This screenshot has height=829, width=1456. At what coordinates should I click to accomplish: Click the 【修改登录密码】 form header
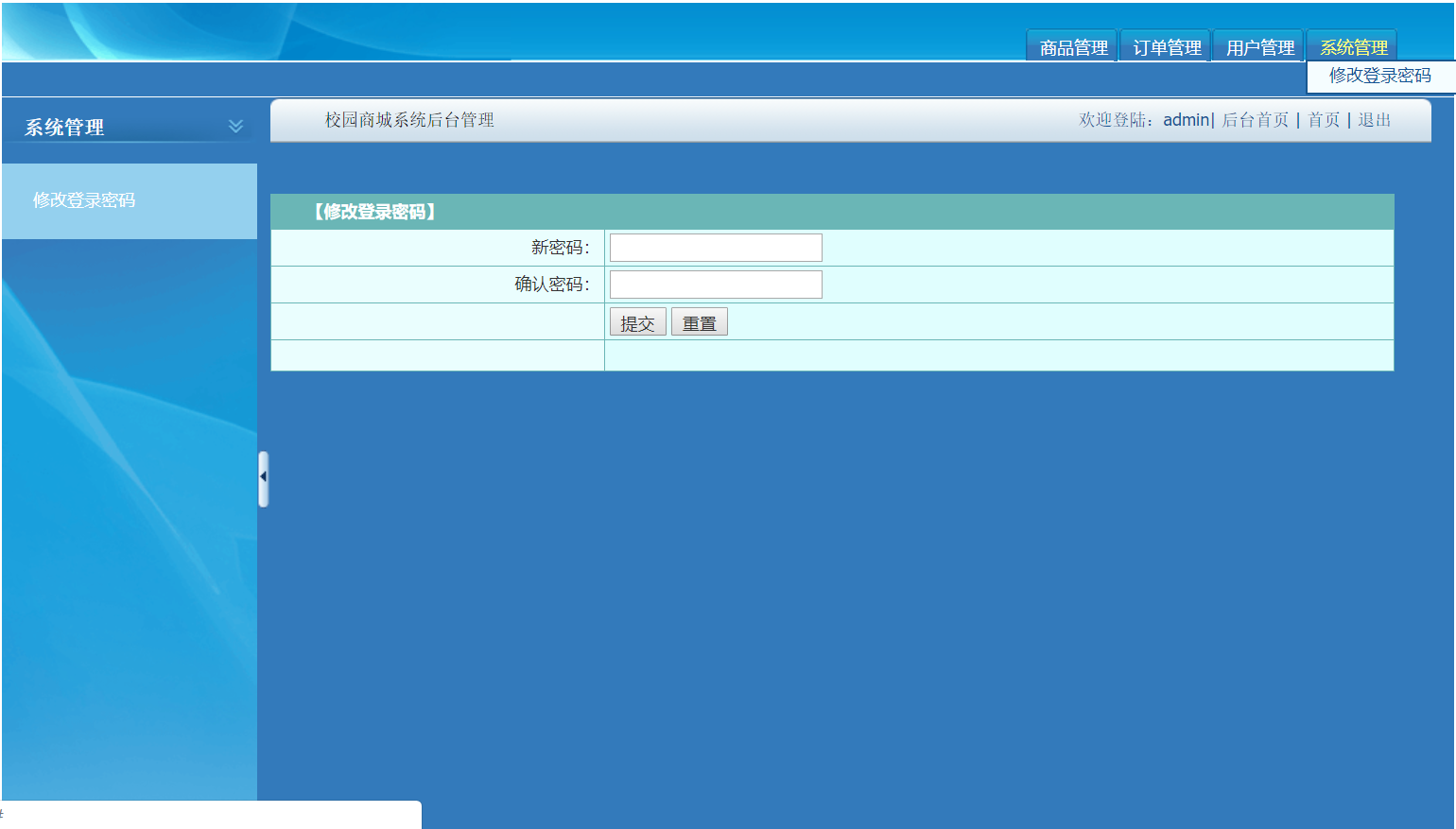click(375, 212)
